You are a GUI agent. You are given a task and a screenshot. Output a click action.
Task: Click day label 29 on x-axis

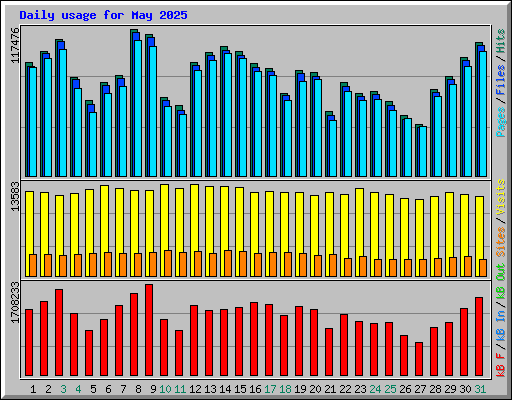450,389
